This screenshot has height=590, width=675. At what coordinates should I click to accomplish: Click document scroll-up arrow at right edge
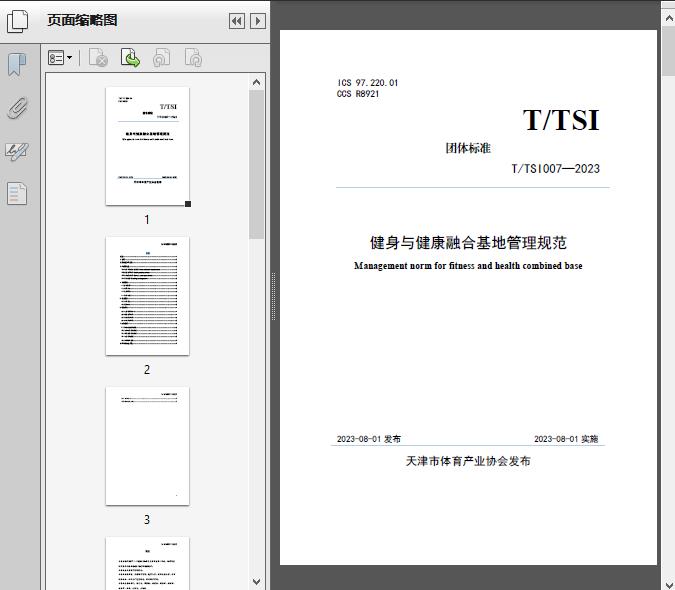point(669,18)
